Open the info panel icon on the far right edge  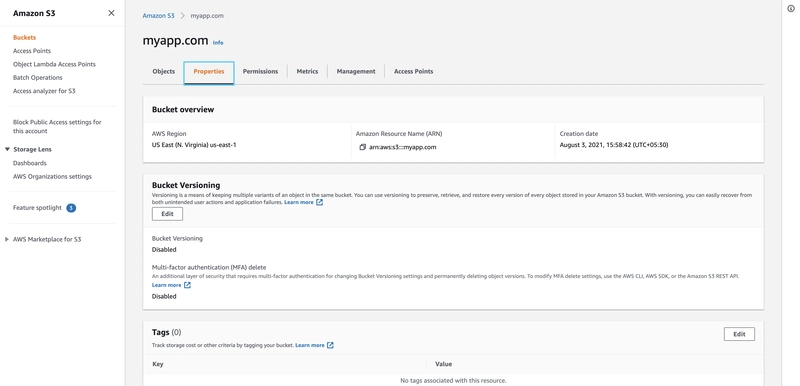[x=791, y=8]
